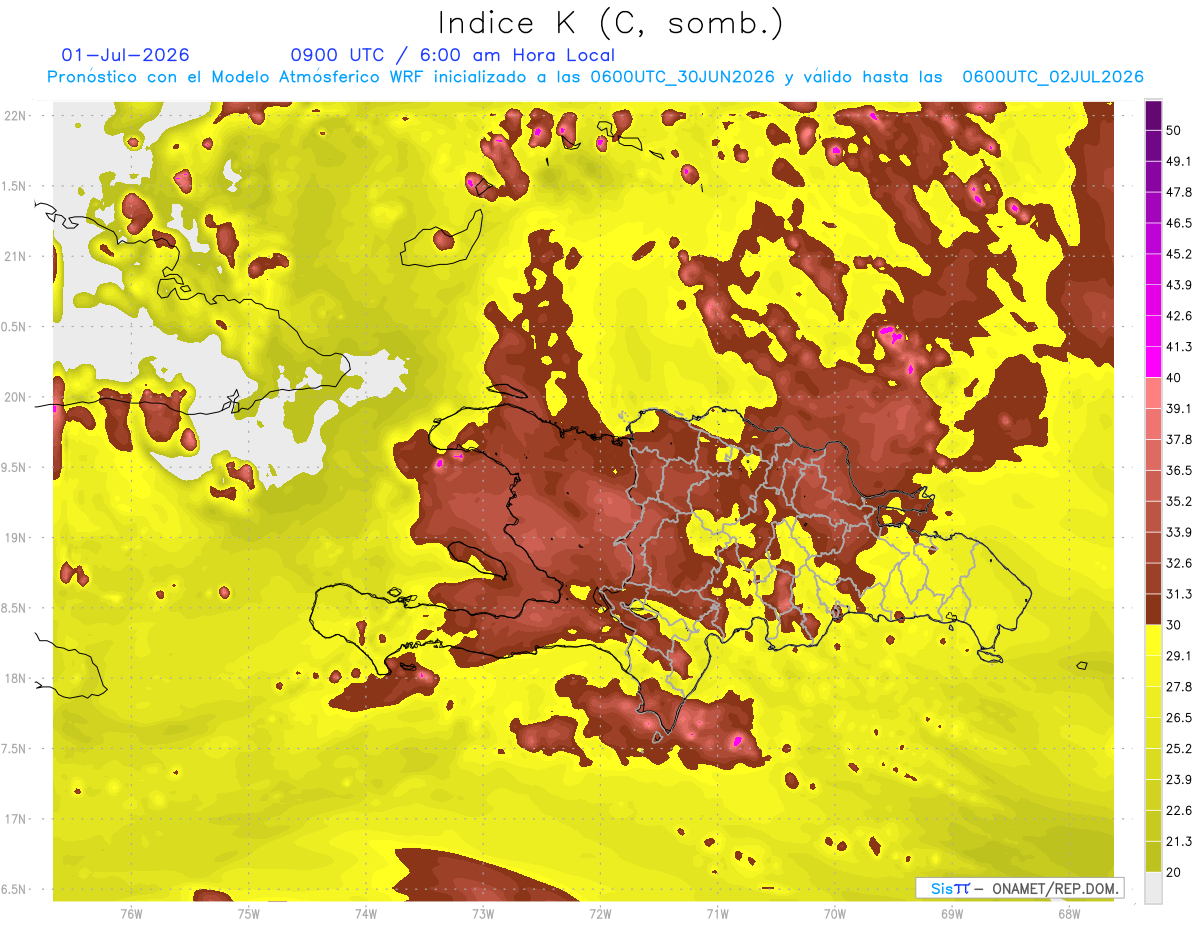Click the 71W longitude axis label
1200x927 pixels.
717,914
